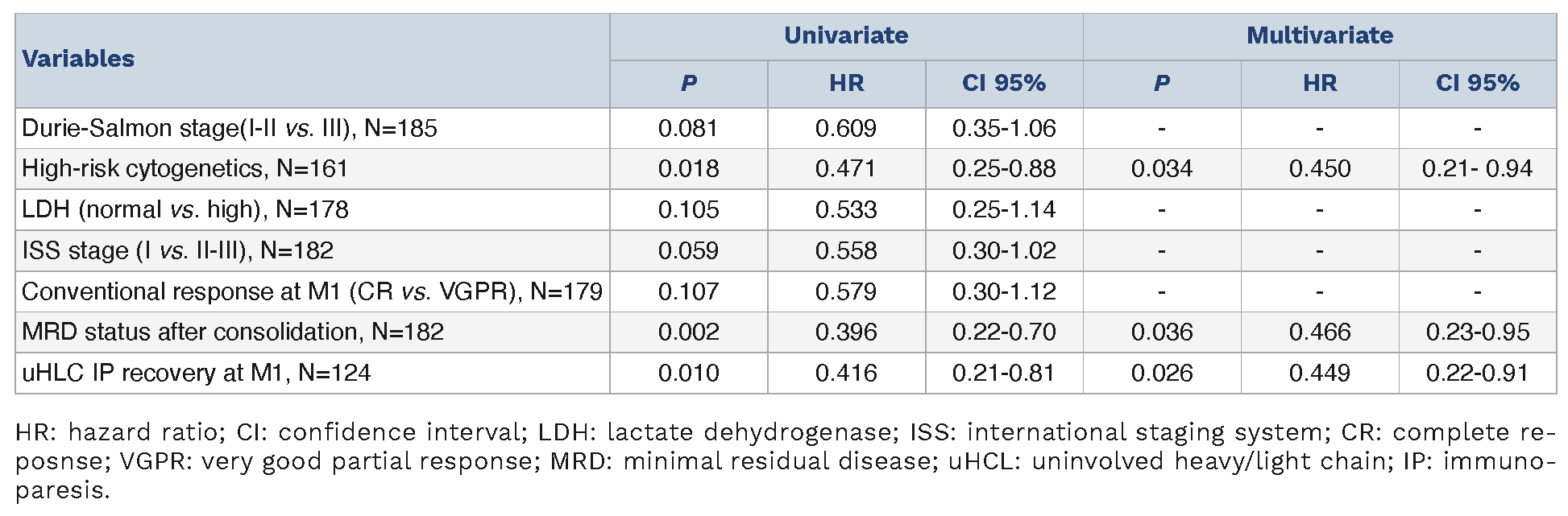Click the multivariate CI 95% header
This screenshot has width=1568, height=516.
[x=1477, y=83]
